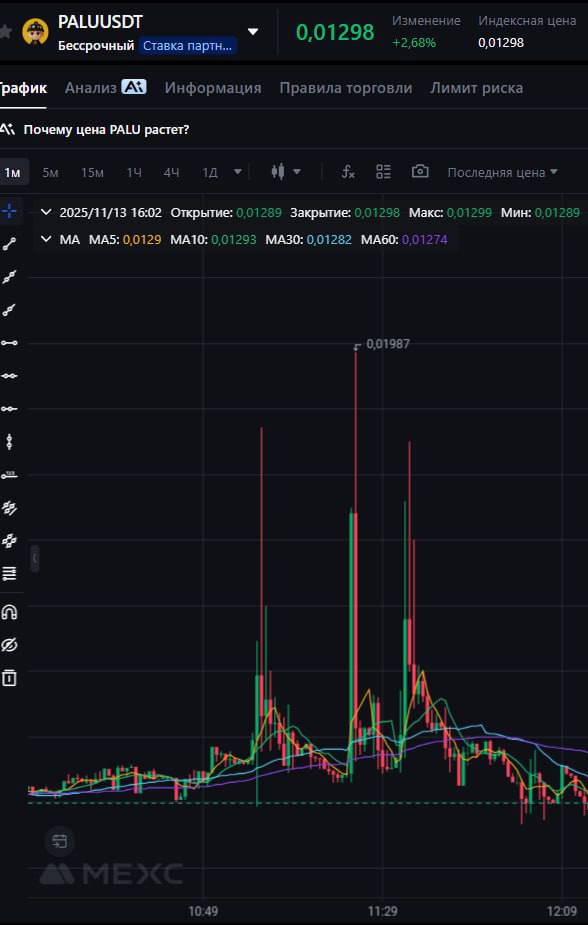Click the 10:49 time axis label
The height and width of the screenshot is (925, 588).
coord(203,911)
